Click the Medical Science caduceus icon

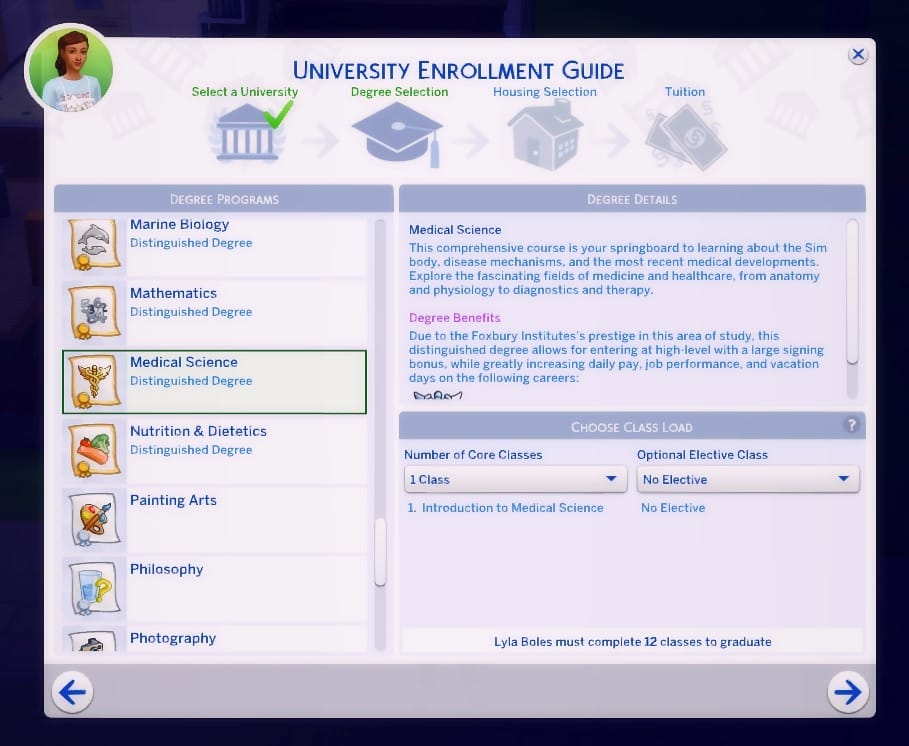point(94,382)
